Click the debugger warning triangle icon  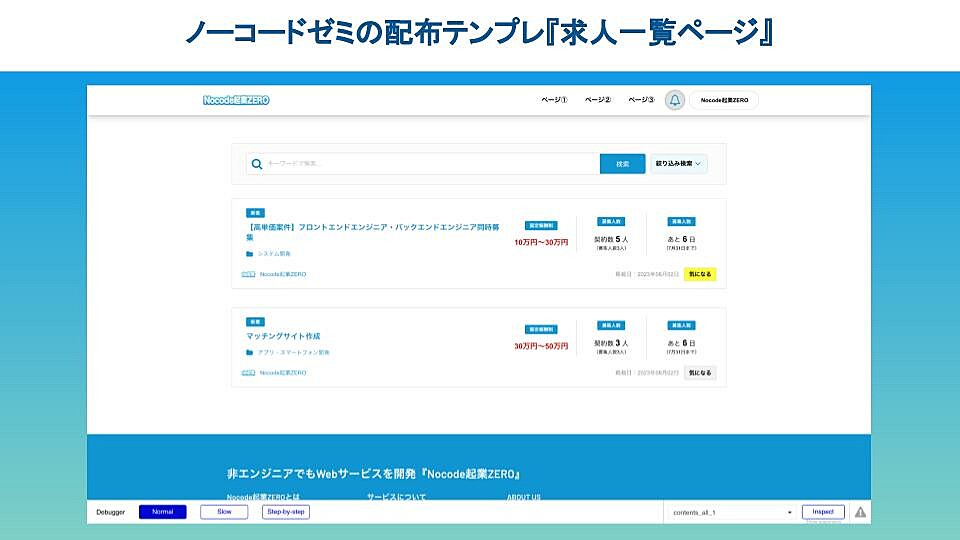pyautogui.click(x=860, y=512)
